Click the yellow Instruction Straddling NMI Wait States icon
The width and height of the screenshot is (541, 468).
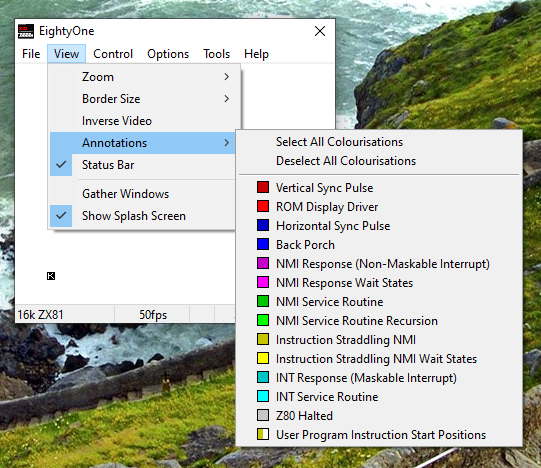(263, 358)
